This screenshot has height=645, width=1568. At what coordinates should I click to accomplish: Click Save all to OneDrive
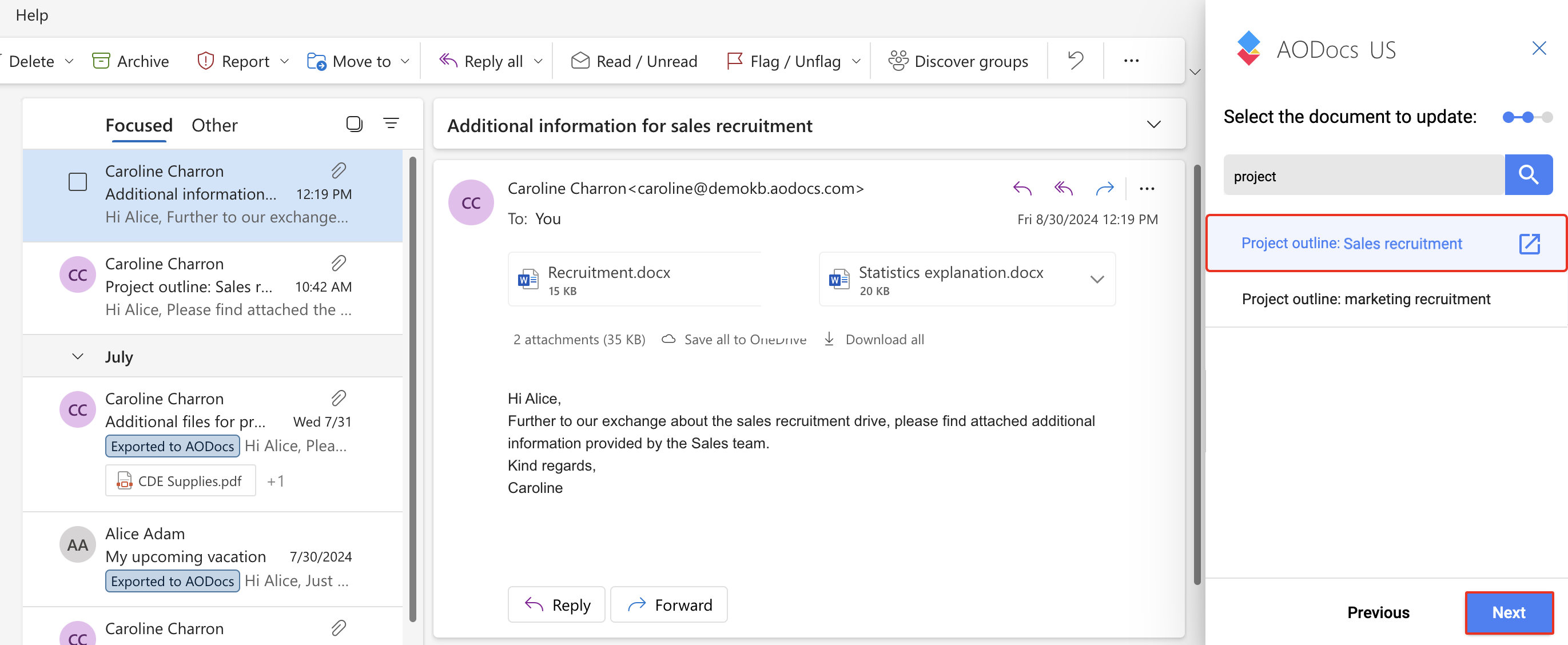pyautogui.click(x=734, y=340)
